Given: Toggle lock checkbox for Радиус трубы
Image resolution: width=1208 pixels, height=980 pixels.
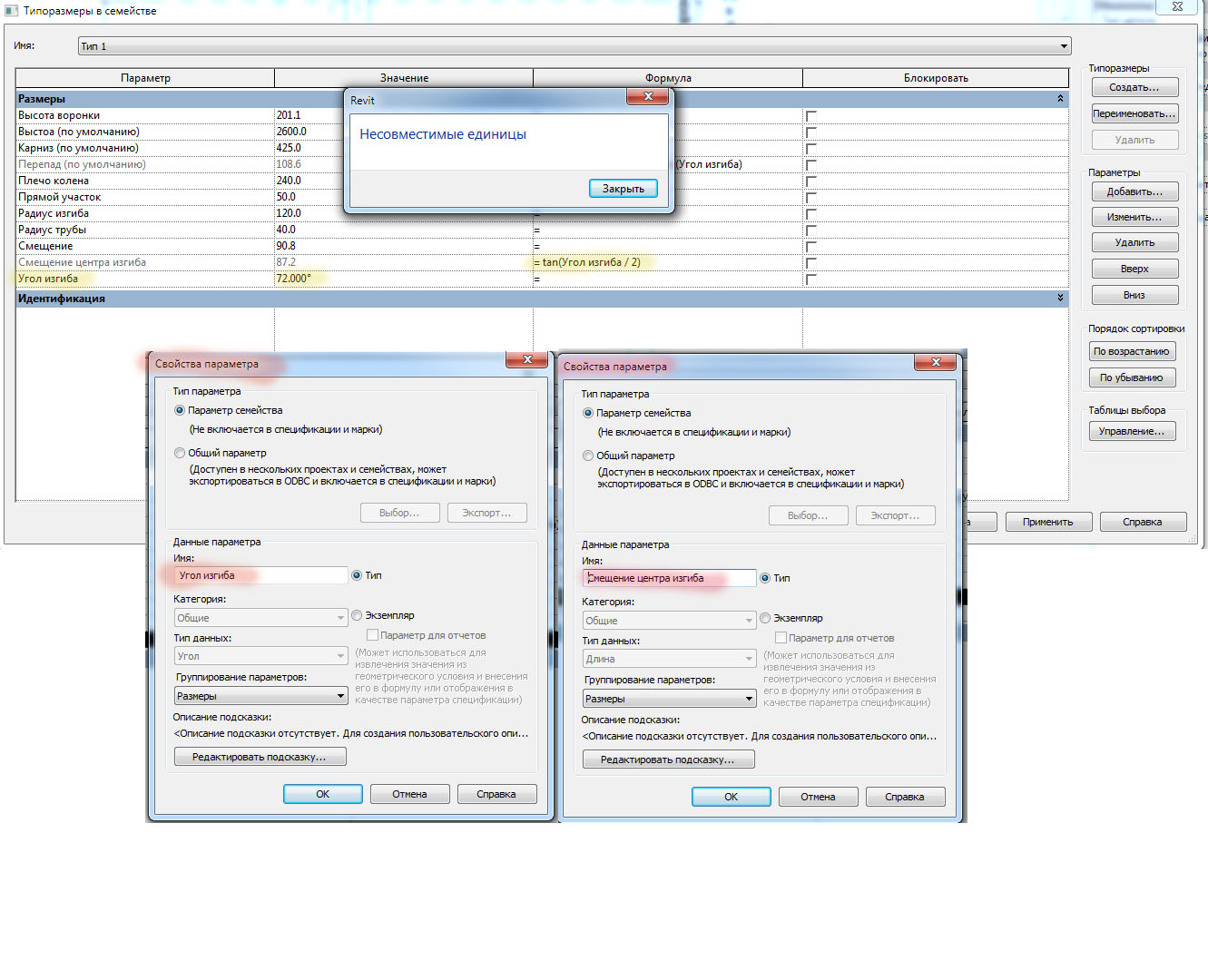Looking at the screenshot, I should 811,230.
